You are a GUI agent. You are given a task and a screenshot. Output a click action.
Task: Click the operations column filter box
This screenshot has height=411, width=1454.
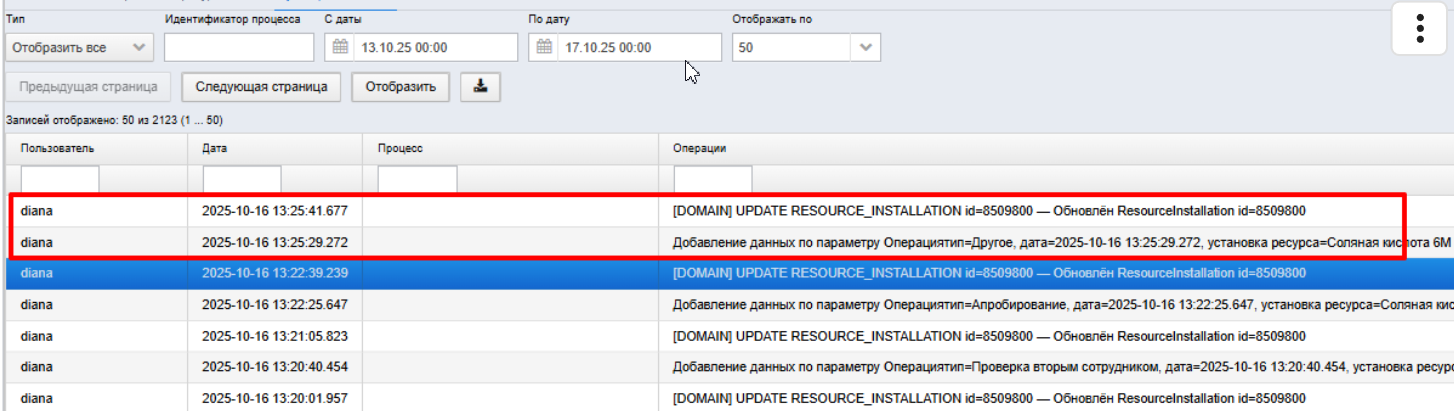(x=714, y=180)
